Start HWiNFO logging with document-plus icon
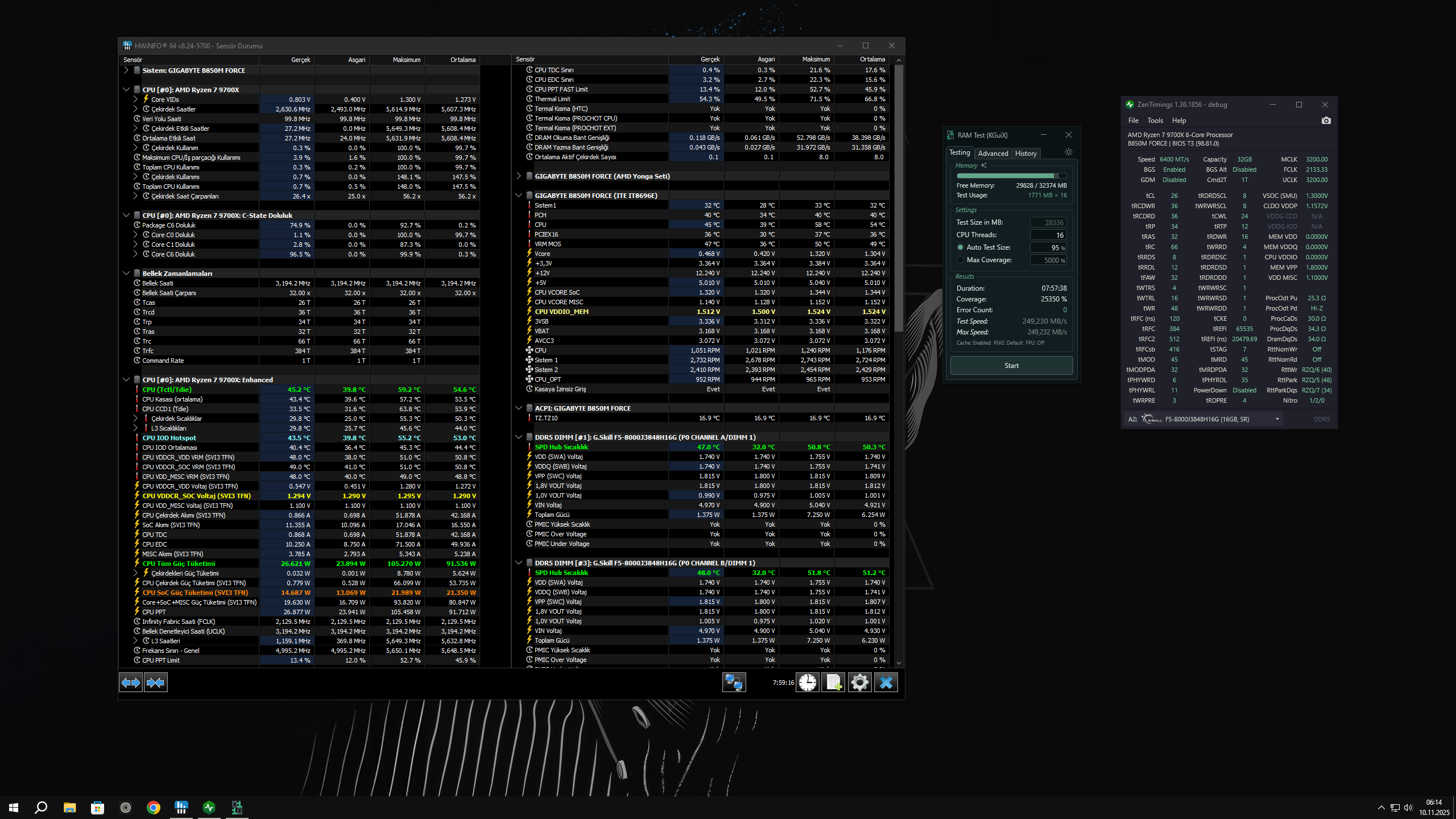Image resolution: width=1456 pixels, height=819 pixels. [834, 682]
